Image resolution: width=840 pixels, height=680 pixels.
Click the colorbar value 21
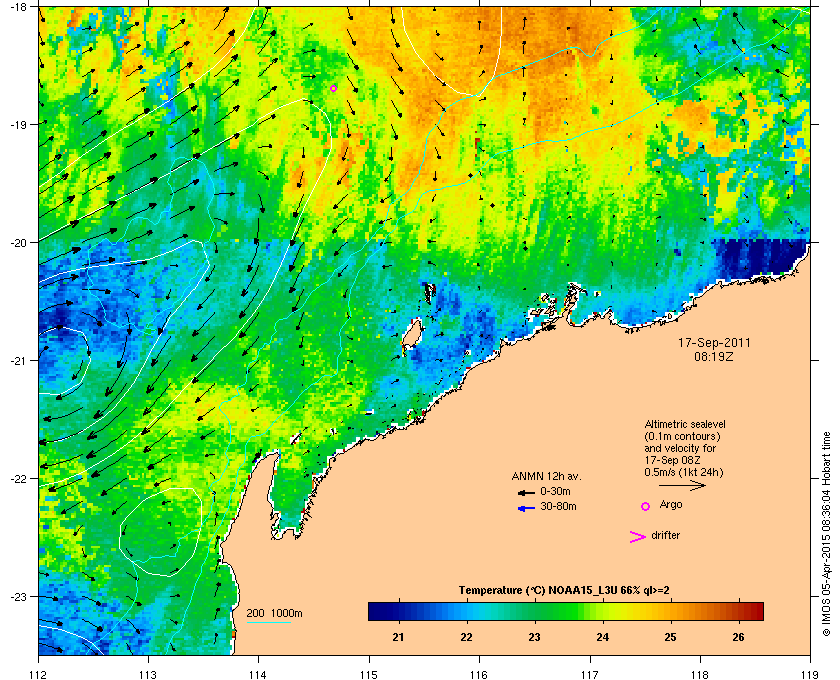point(398,637)
